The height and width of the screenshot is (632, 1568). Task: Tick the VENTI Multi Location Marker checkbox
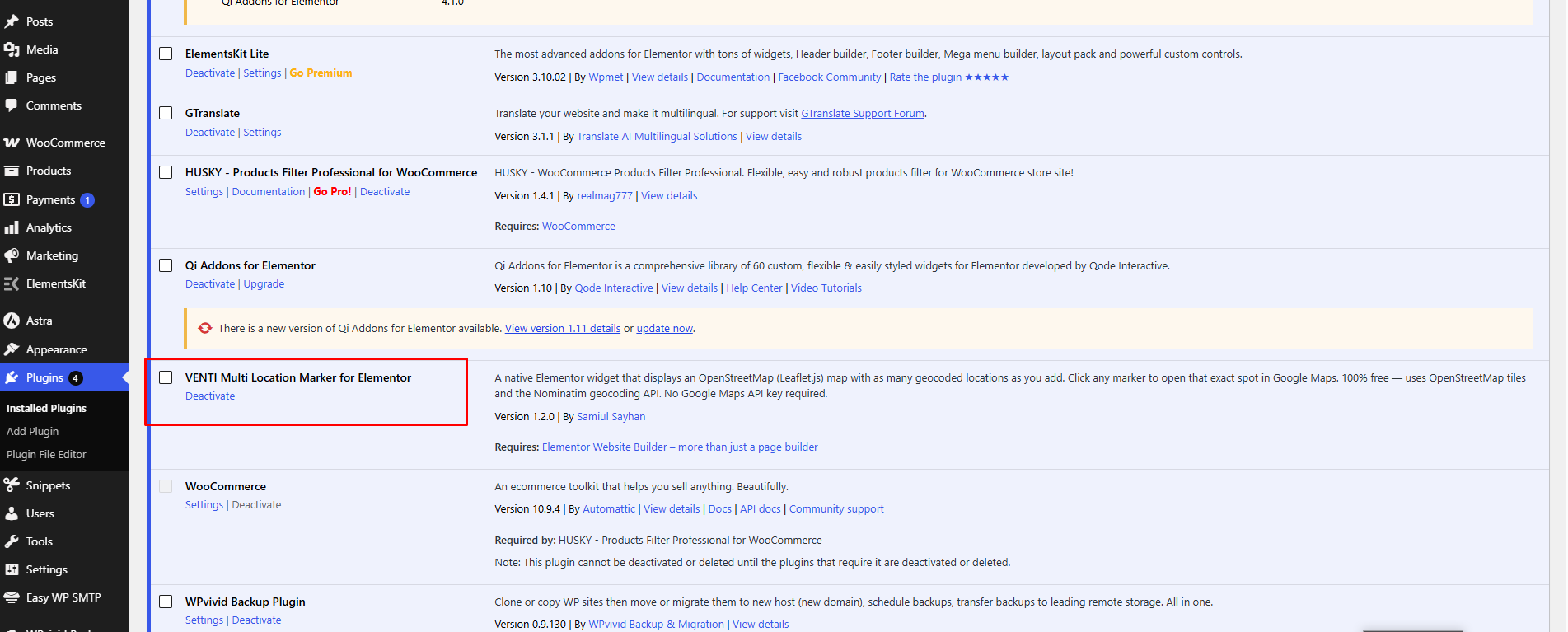click(x=166, y=377)
